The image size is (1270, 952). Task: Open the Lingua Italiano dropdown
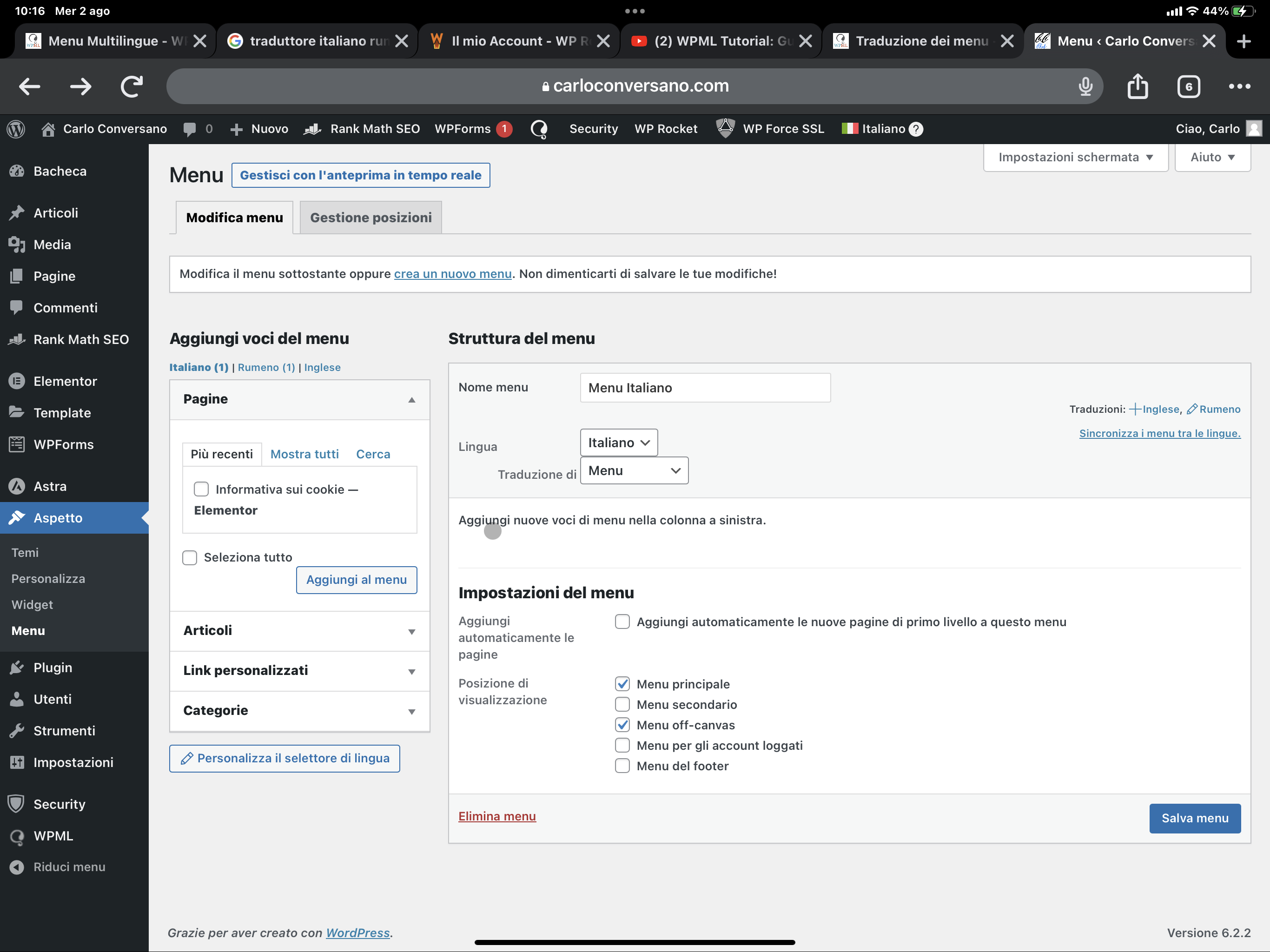pyautogui.click(x=618, y=443)
